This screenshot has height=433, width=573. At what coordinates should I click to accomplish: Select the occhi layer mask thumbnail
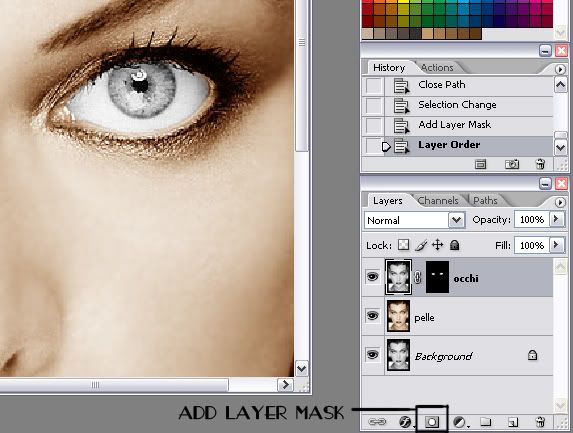pos(437,277)
